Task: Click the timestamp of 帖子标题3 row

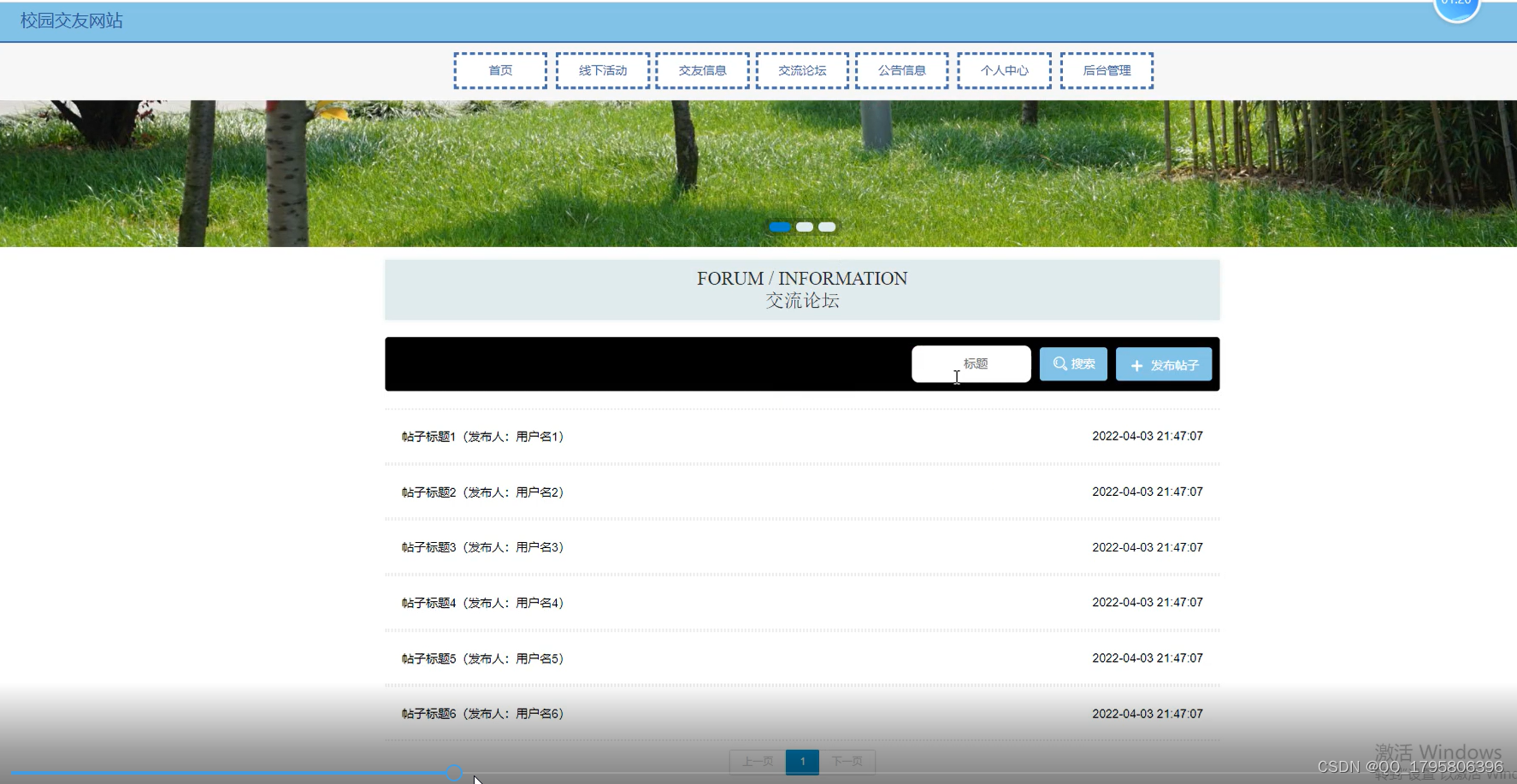Action: pyautogui.click(x=1148, y=547)
